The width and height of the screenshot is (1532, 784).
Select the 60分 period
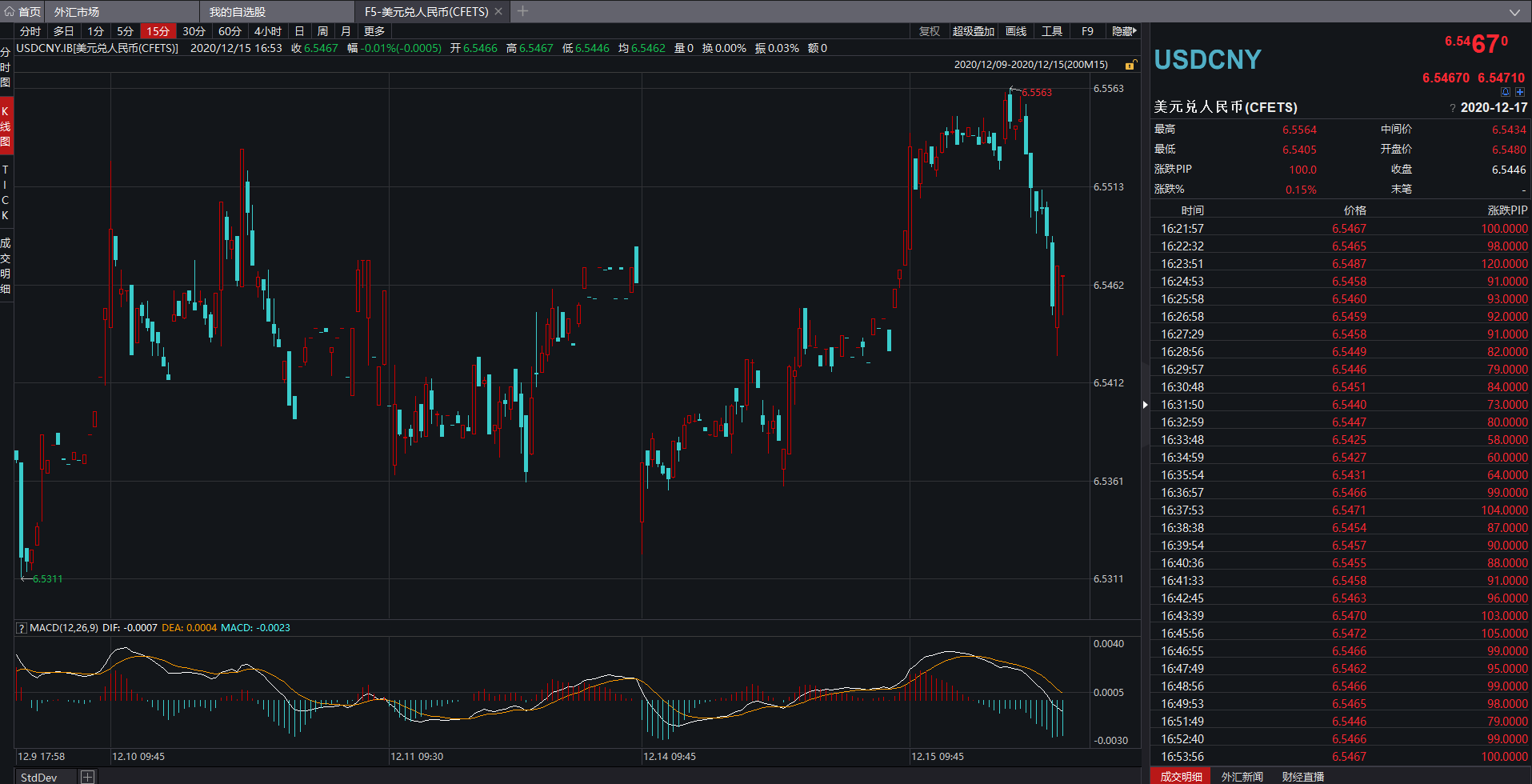point(230,31)
